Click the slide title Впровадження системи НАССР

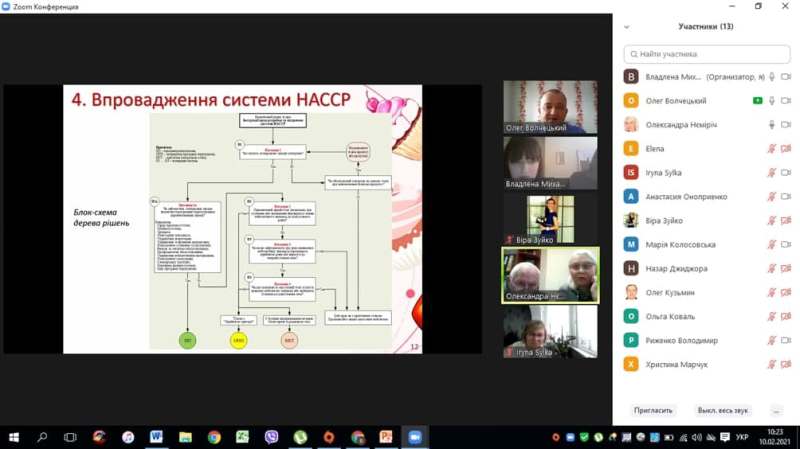211,99
